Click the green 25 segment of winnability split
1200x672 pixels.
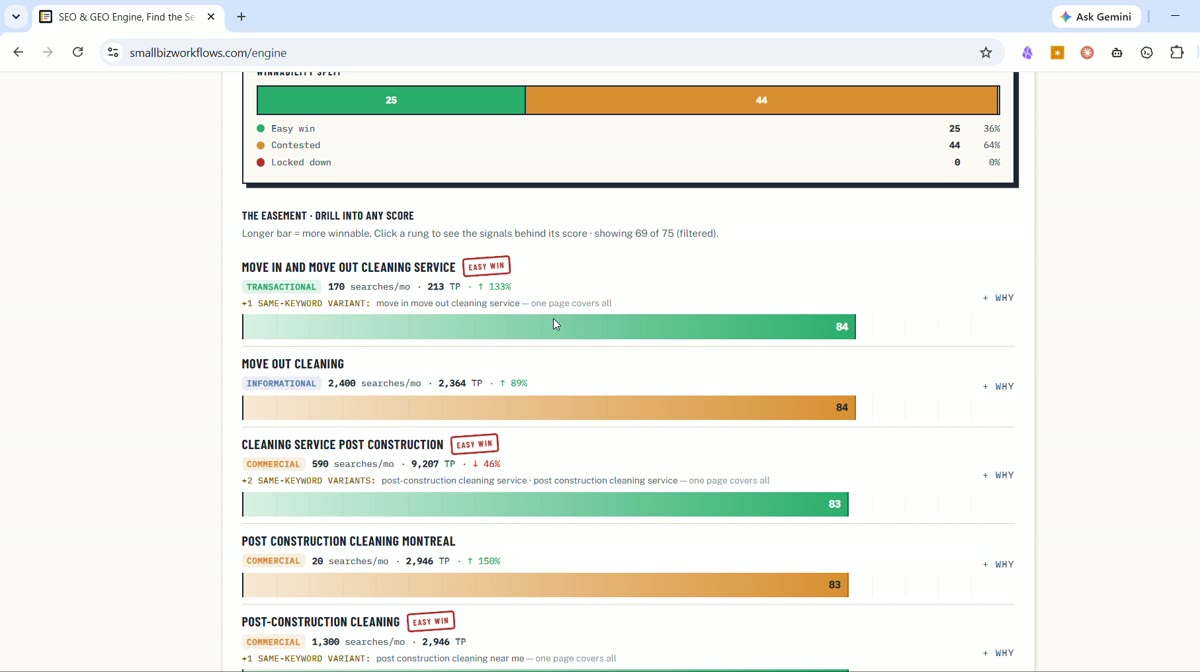(x=391, y=100)
